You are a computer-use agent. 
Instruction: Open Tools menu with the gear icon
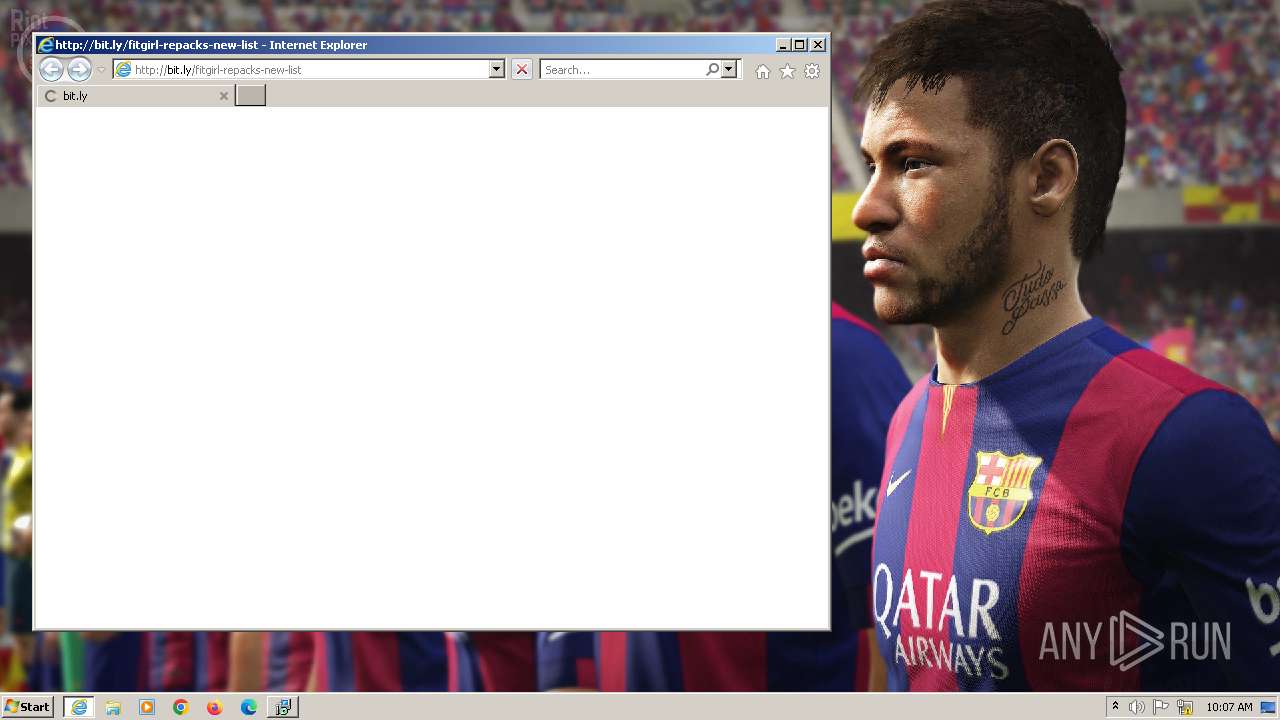pyautogui.click(x=812, y=71)
